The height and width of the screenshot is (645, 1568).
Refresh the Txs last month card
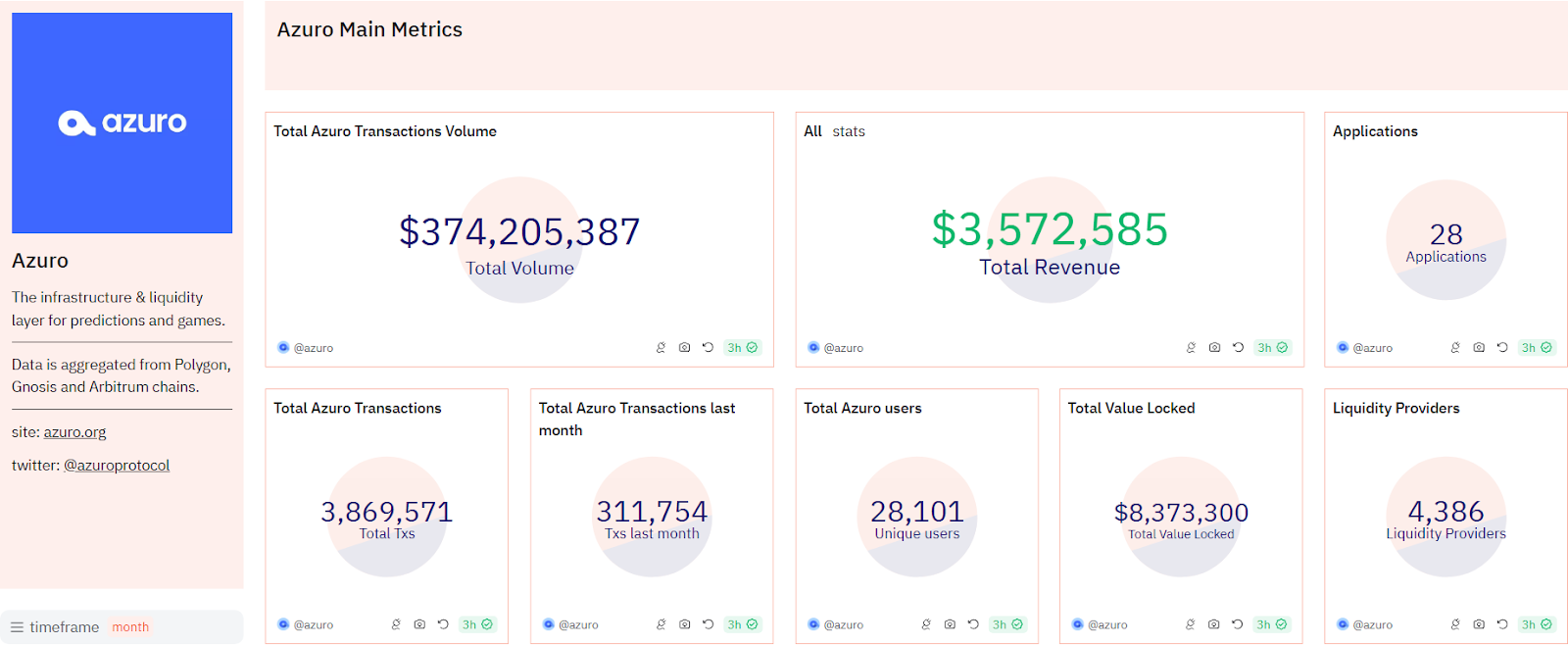tap(709, 624)
